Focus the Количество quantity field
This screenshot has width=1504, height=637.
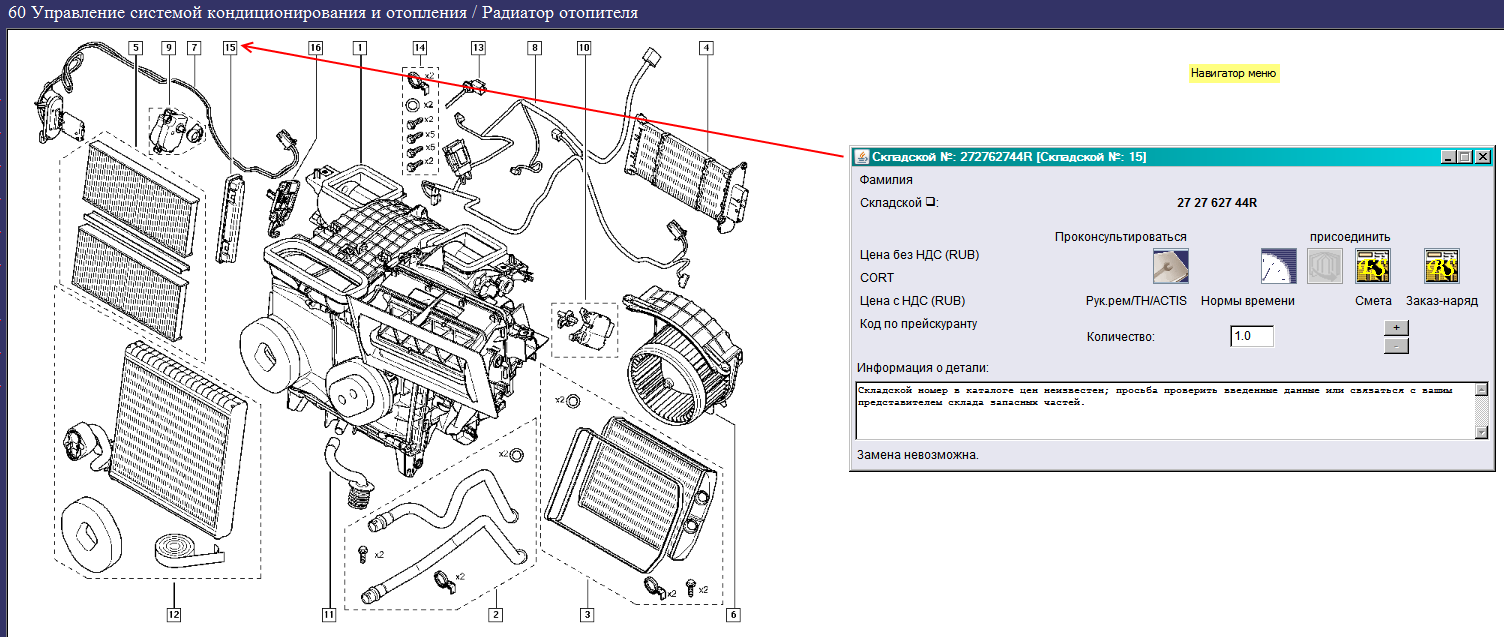[x=1252, y=336]
